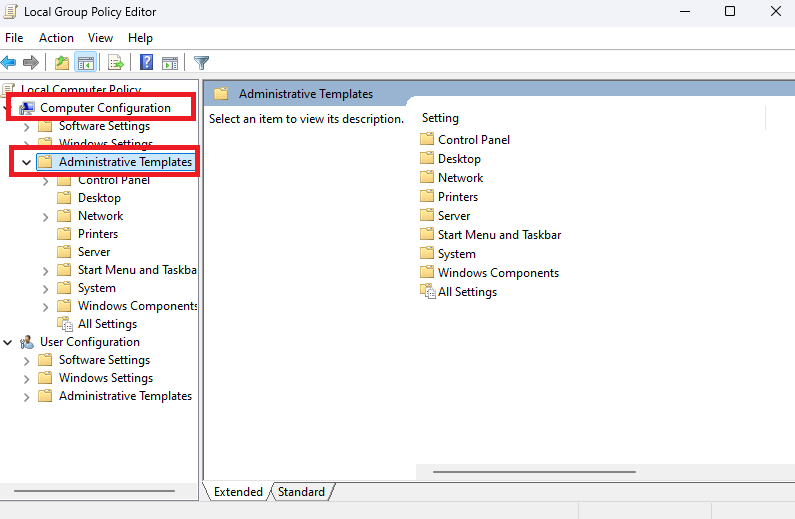Click horizontal scrollbar of tree pane
Viewport: 795px width, 519px height.
(x=94, y=491)
